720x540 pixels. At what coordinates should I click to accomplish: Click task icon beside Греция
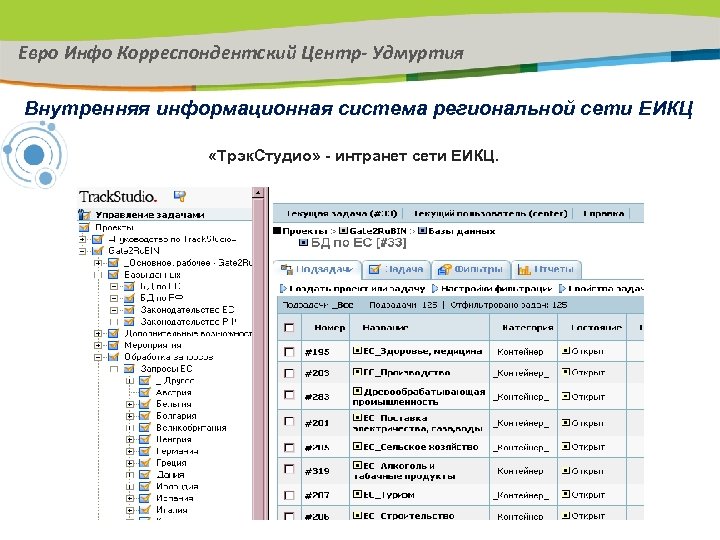pos(145,463)
